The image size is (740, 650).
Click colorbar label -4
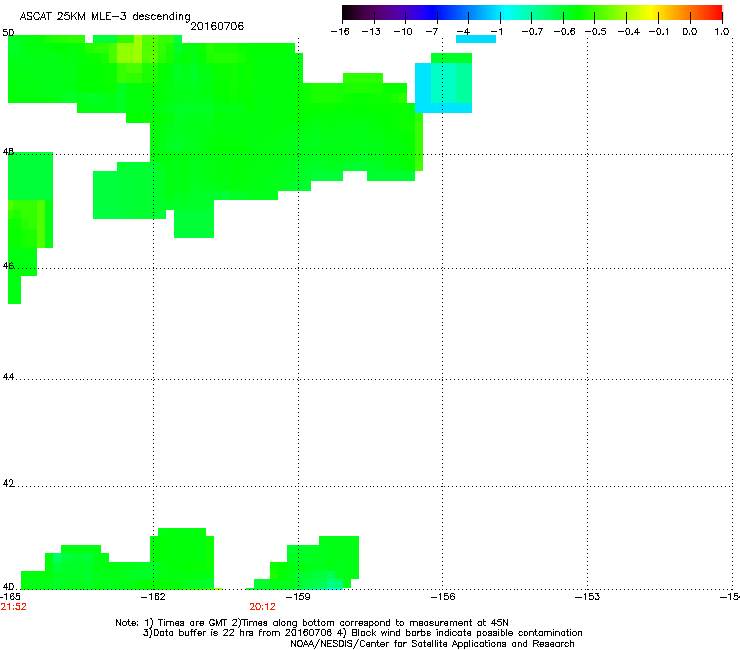coord(463,32)
